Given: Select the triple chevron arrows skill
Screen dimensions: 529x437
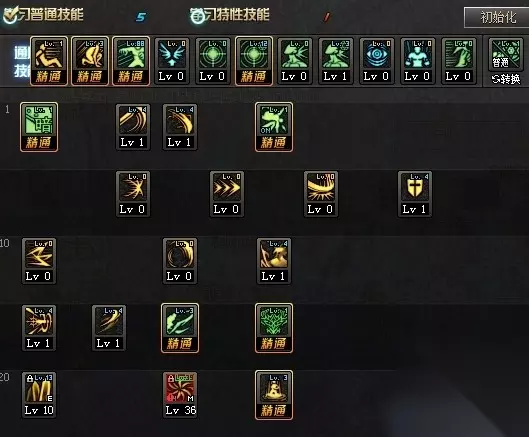Looking at the screenshot, I should (x=227, y=194).
